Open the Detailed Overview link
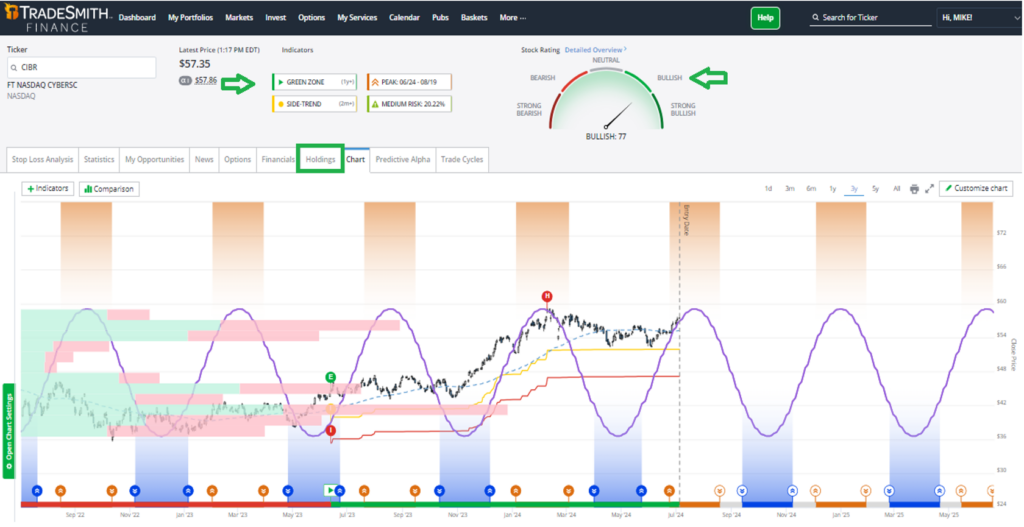Viewport: 1024px width, 527px height. (596, 50)
